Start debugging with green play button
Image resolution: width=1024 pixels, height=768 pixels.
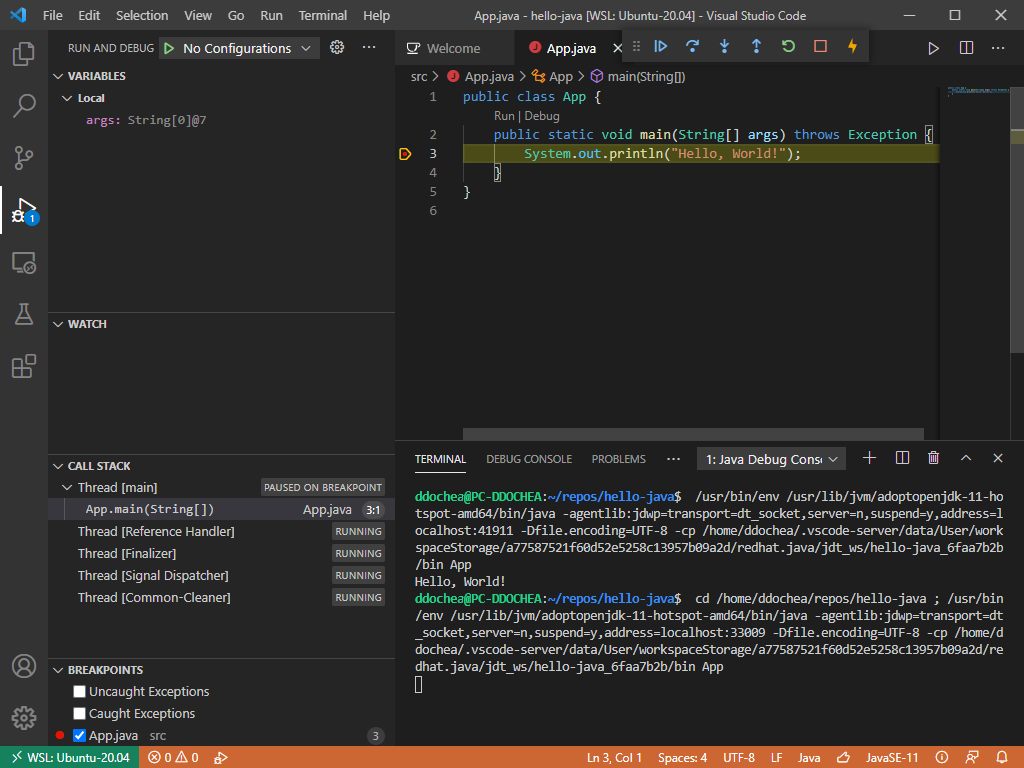tap(169, 48)
